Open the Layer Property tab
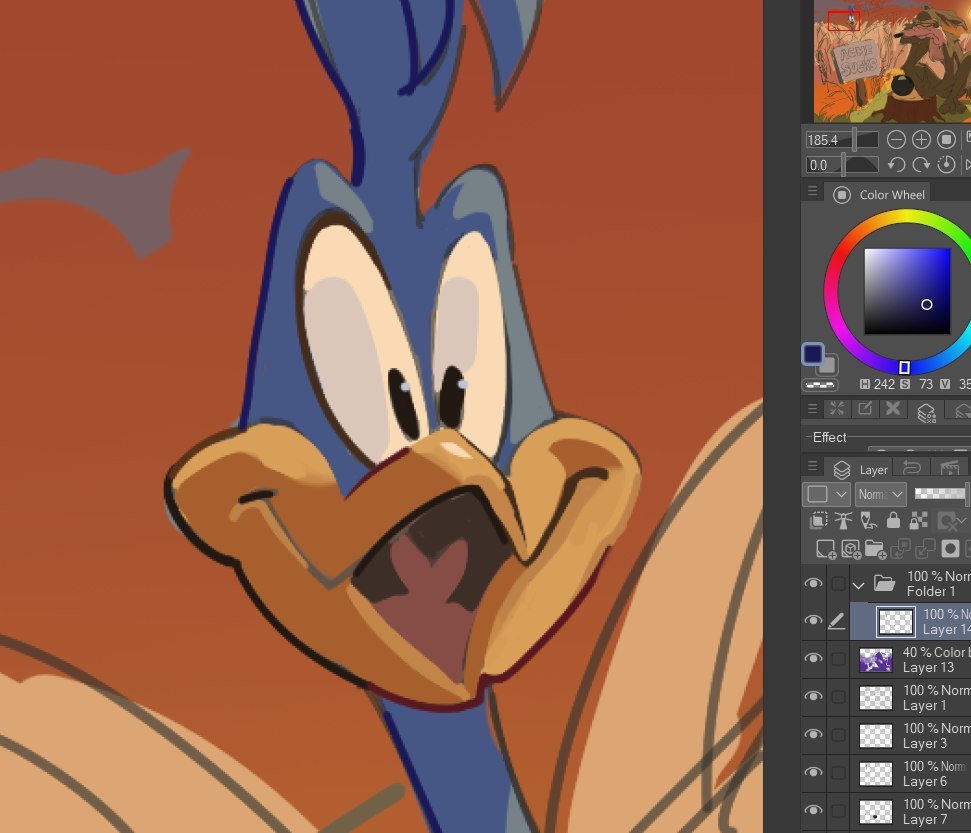Screen dimensions: 971x833 tap(926, 412)
